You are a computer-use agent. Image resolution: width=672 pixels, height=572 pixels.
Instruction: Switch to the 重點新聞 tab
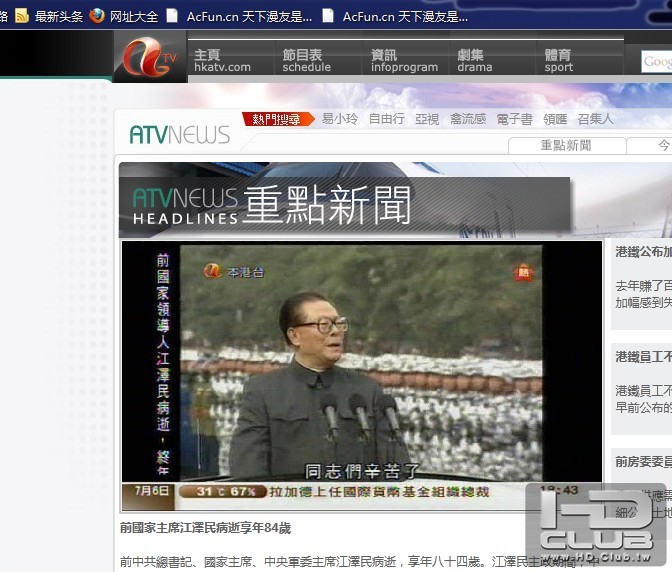tap(566, 146)
